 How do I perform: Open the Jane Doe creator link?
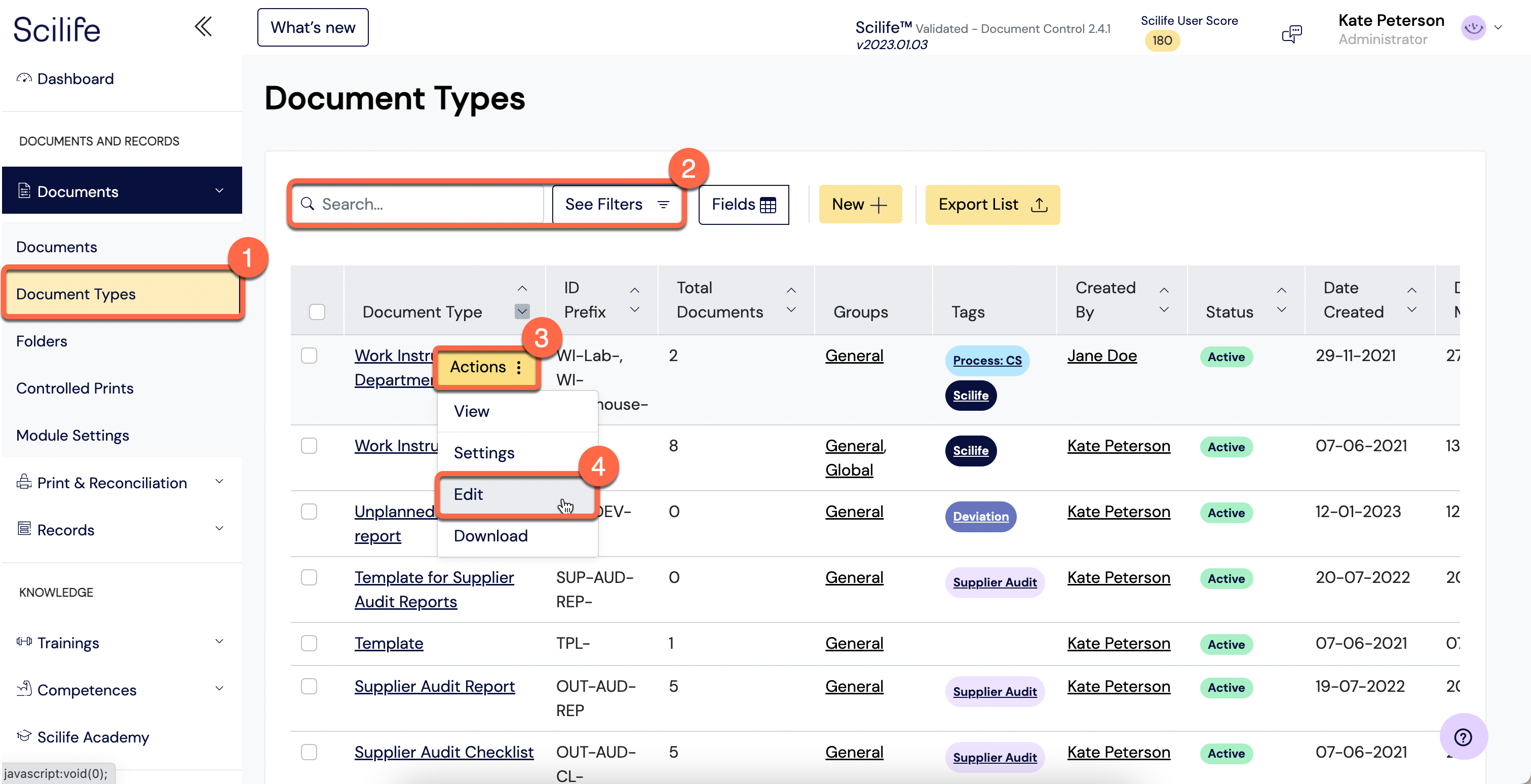(x=1102, y=356)
